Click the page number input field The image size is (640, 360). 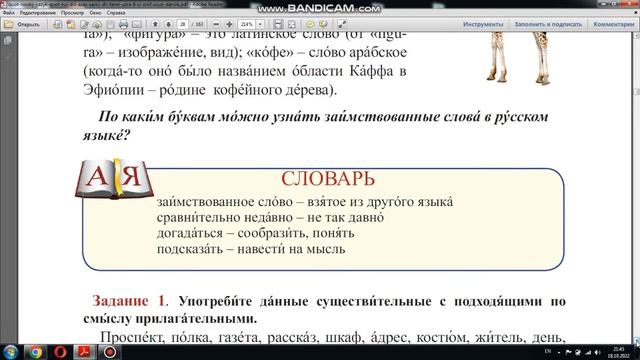[x=182, y=24]
